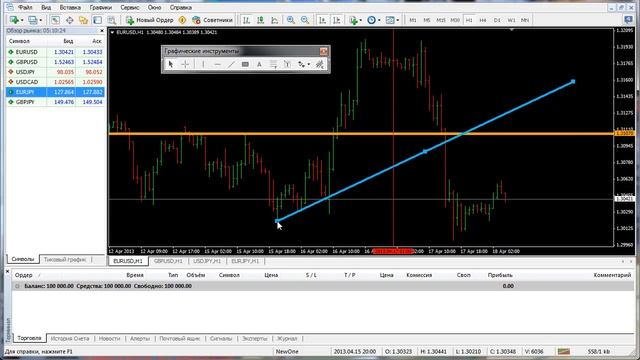
Task: Click the Profiles toolbar icon
Action: [x=33, y=20]
